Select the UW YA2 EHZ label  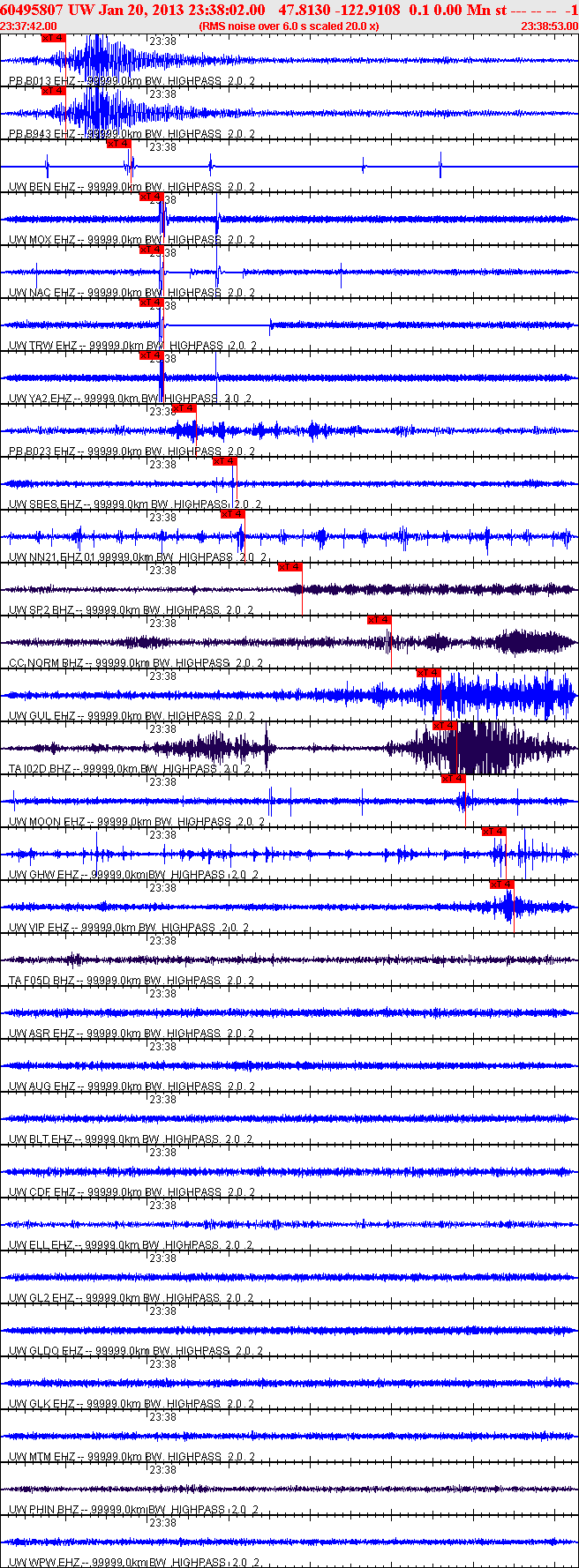(41, 399)
